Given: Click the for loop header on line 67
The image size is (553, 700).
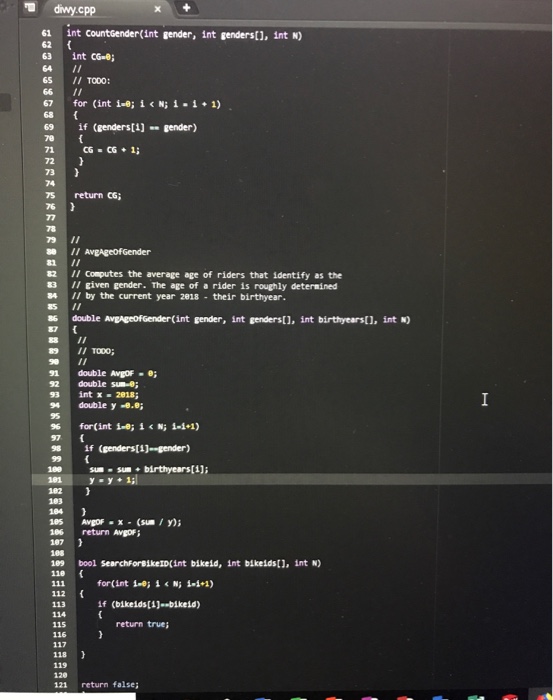Looking at the screenshot, I should click(147, 104).
